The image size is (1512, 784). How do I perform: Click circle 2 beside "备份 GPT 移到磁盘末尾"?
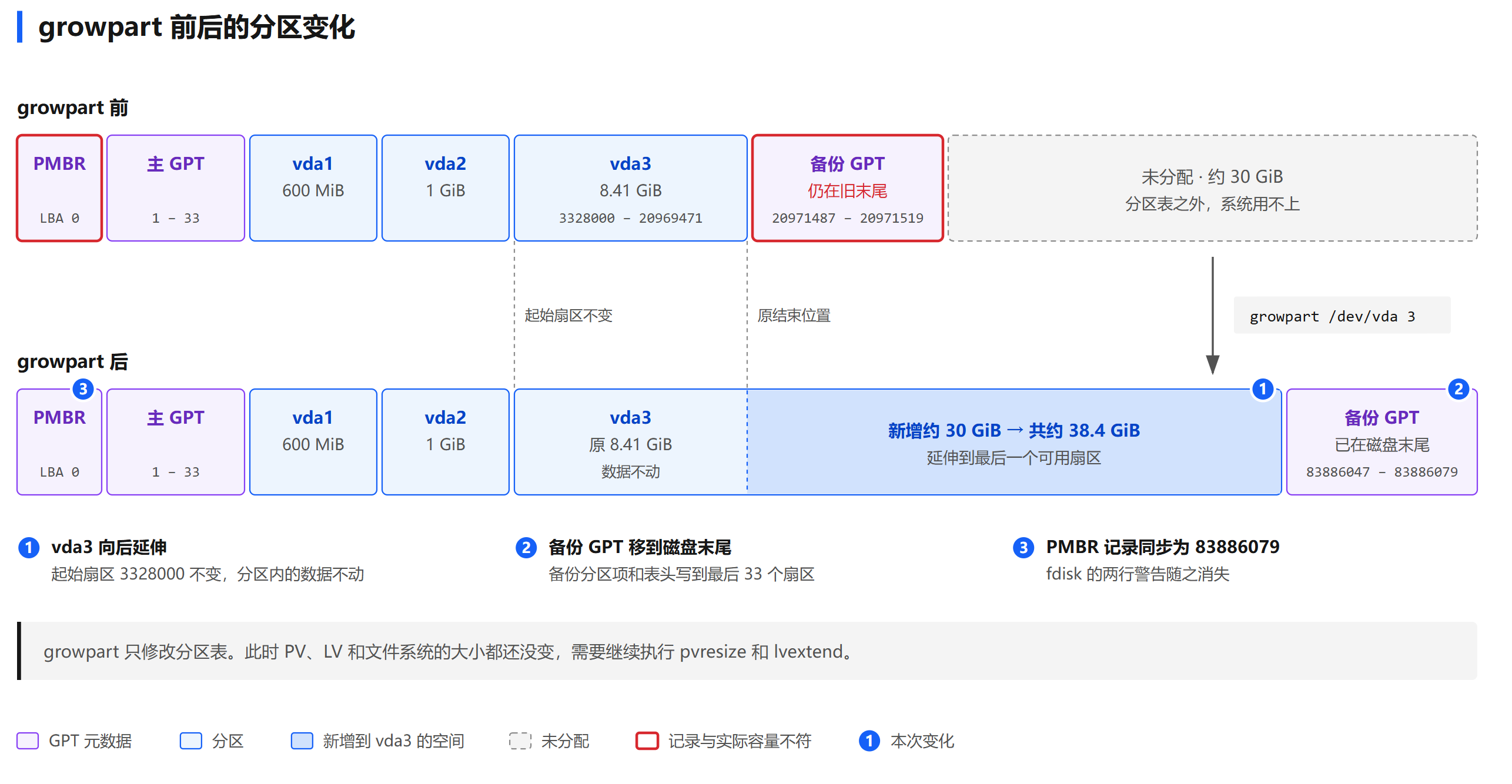(526, 548)
